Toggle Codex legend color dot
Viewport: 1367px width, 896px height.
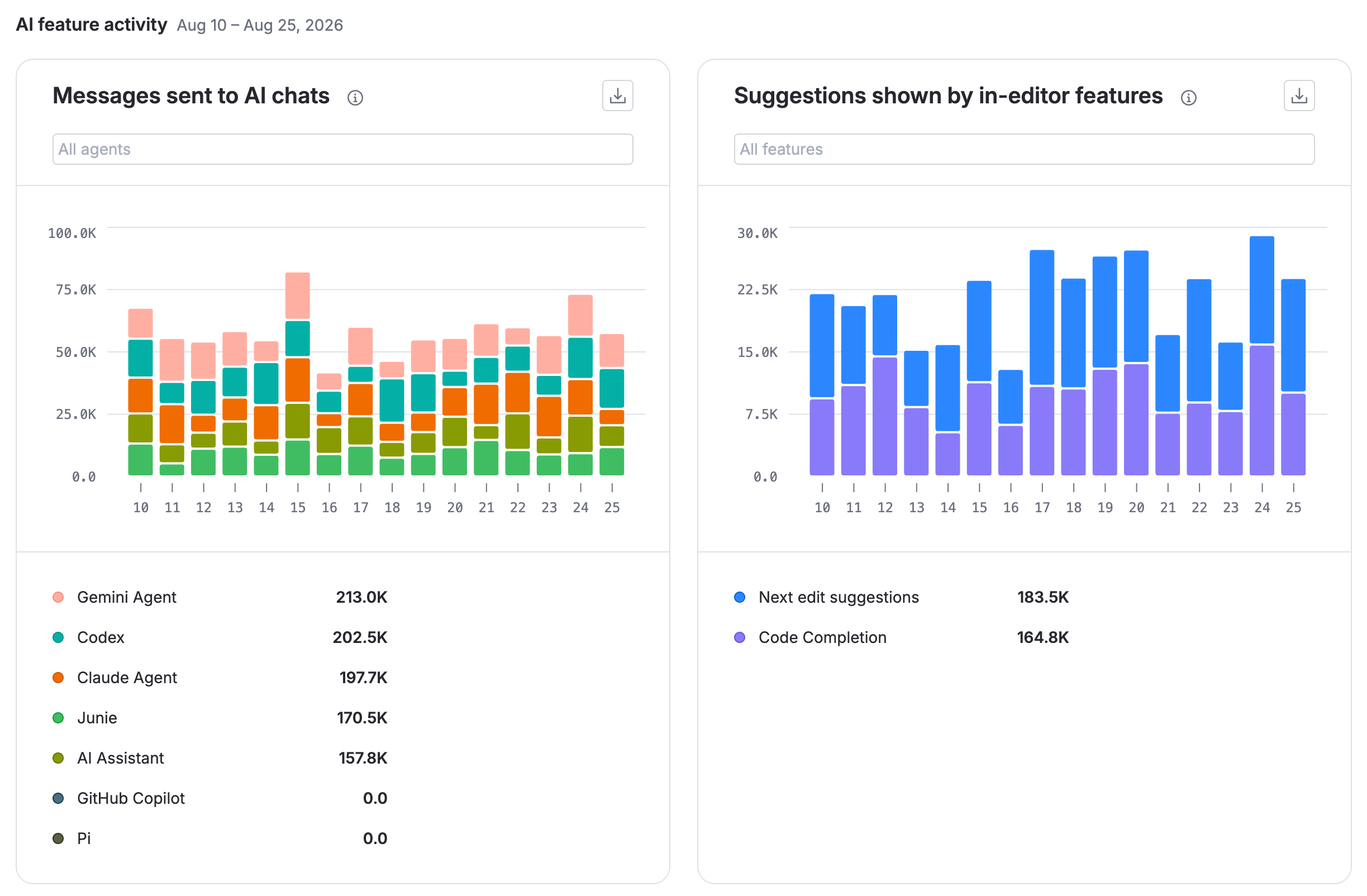(x=58, y=637)
